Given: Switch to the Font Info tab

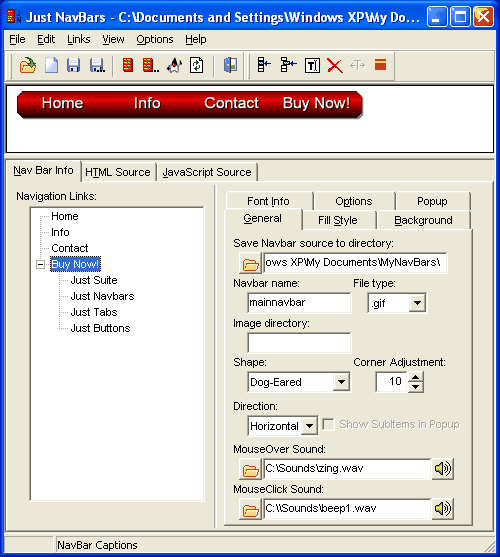Looking at the screenshot, I should (x=268, y=201).
